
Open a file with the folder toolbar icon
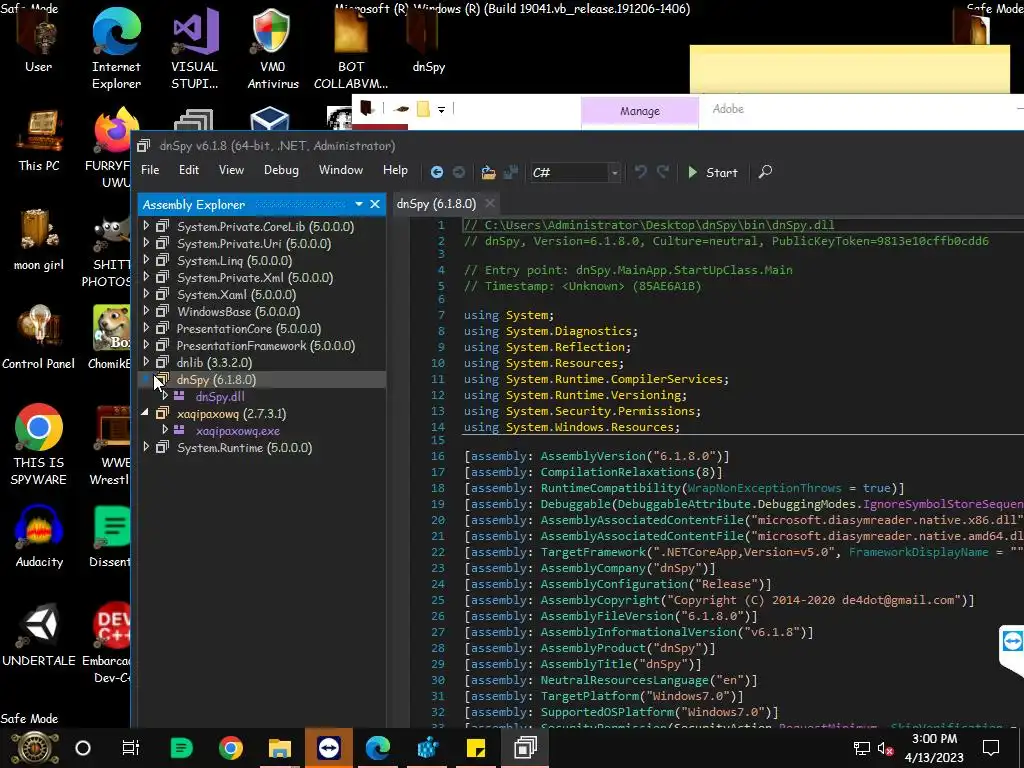(x=488, y=172)
